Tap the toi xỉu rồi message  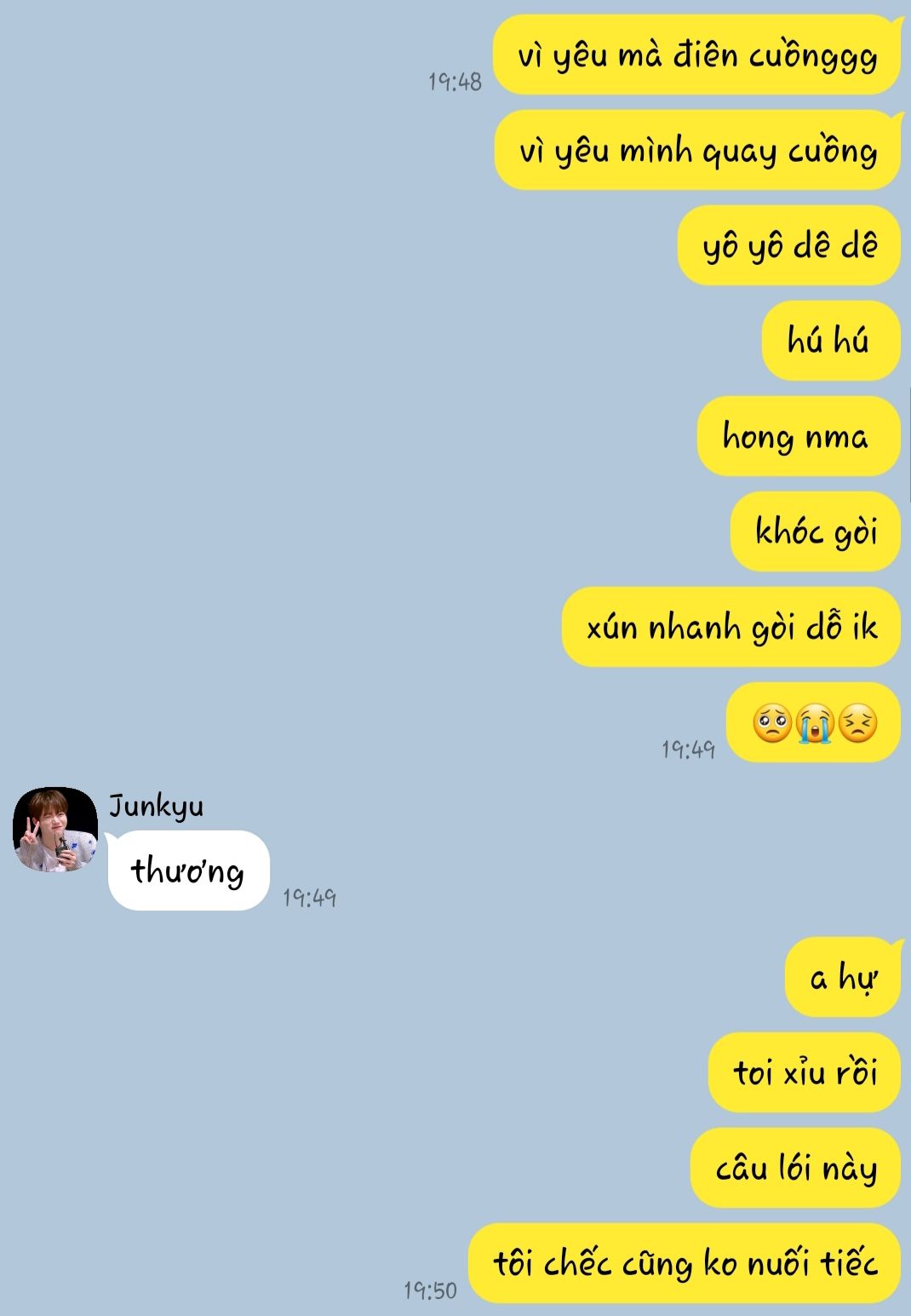click(804, 1073)
